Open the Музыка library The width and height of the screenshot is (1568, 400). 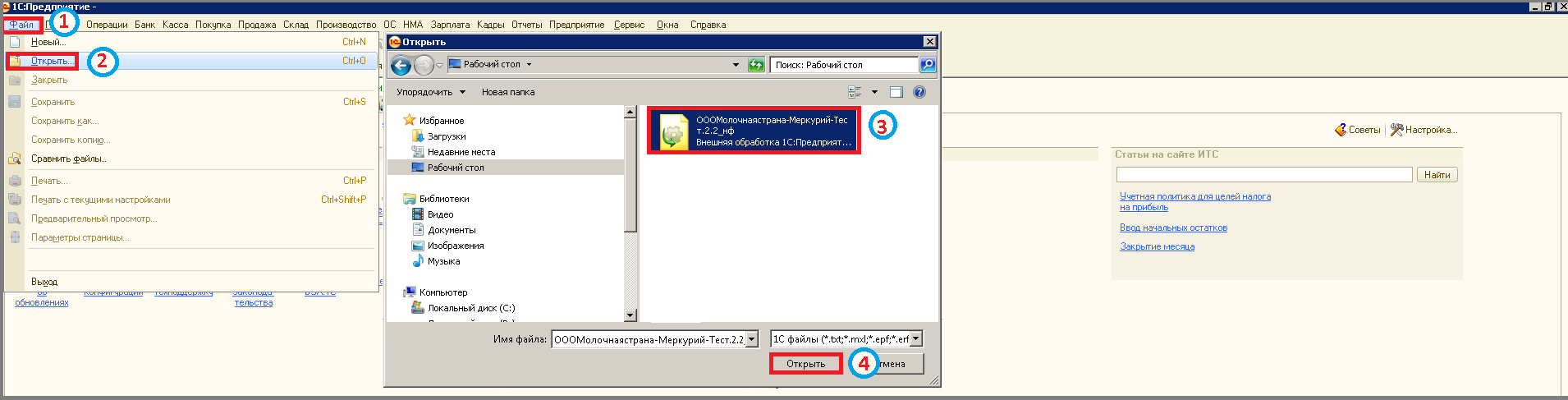coord(443,261)
